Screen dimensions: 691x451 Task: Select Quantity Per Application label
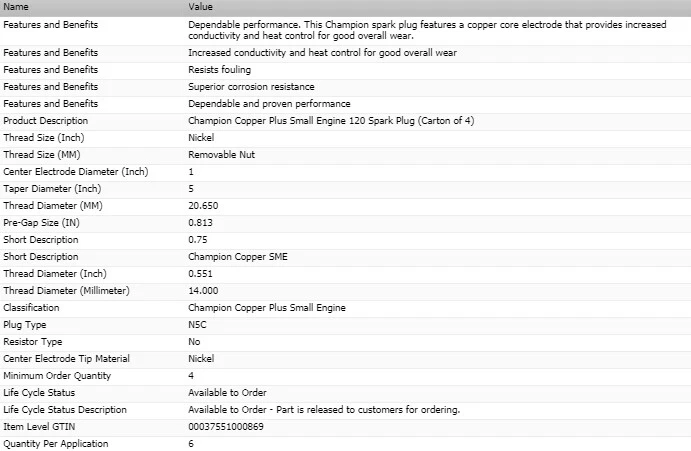56,444
